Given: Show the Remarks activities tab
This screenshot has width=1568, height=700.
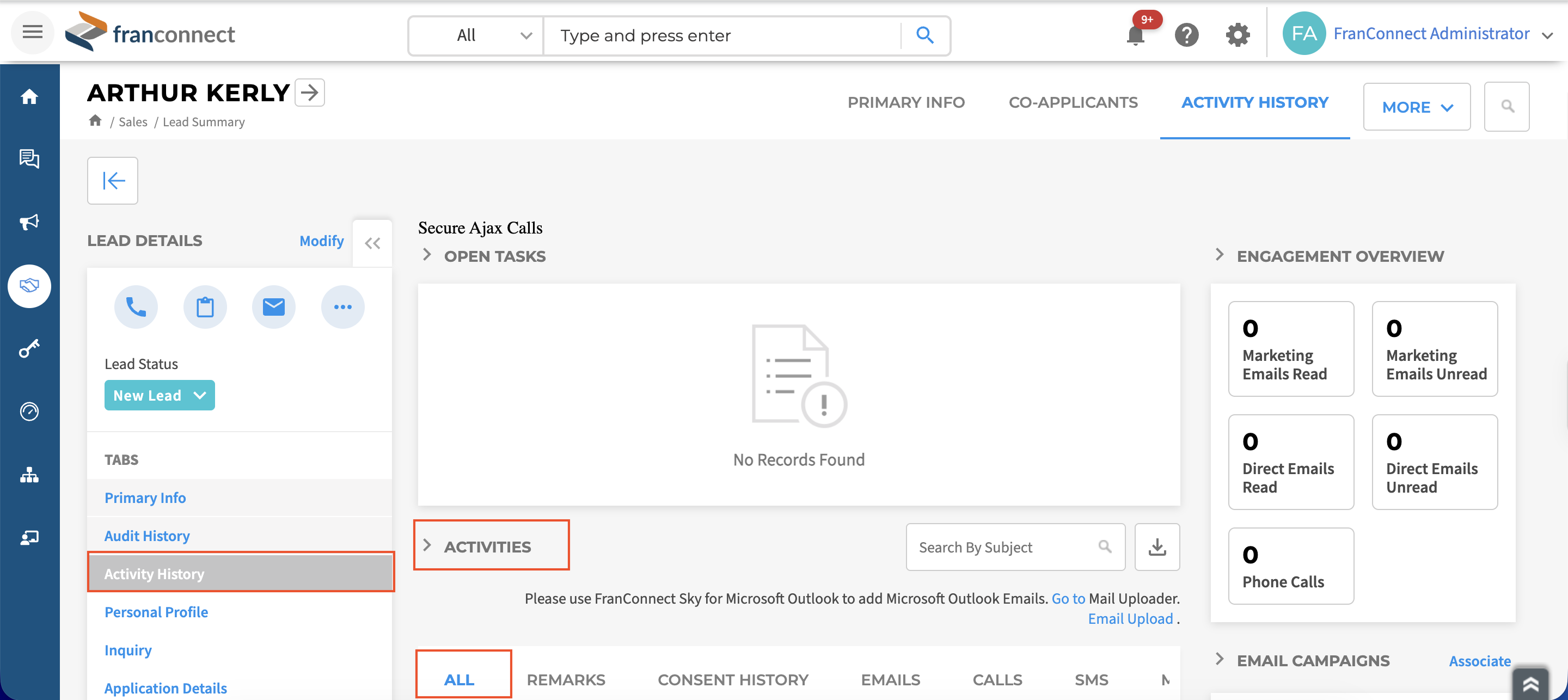Looking at the screenshot, I should click(566, 680).
